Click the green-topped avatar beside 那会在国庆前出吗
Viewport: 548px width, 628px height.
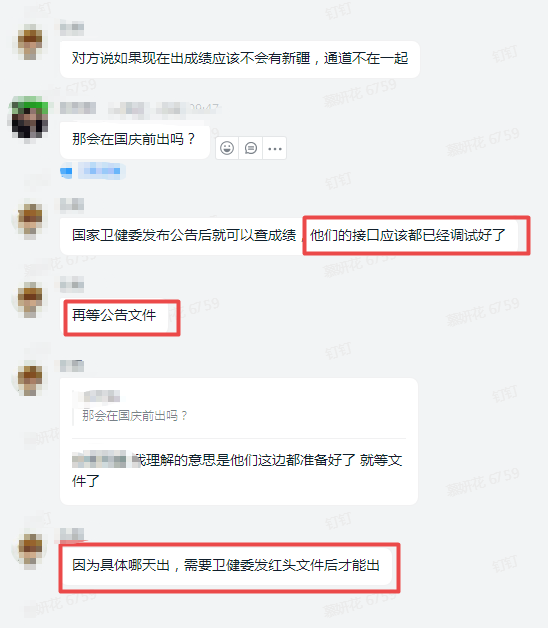[29, 119]
